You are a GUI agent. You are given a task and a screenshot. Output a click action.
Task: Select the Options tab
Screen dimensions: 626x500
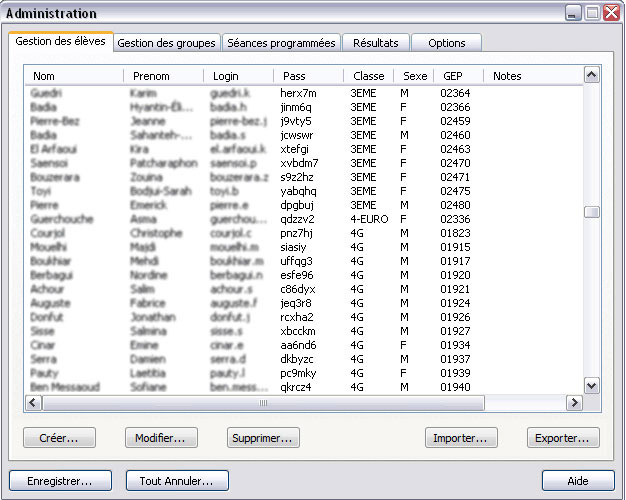click(446, 43)
